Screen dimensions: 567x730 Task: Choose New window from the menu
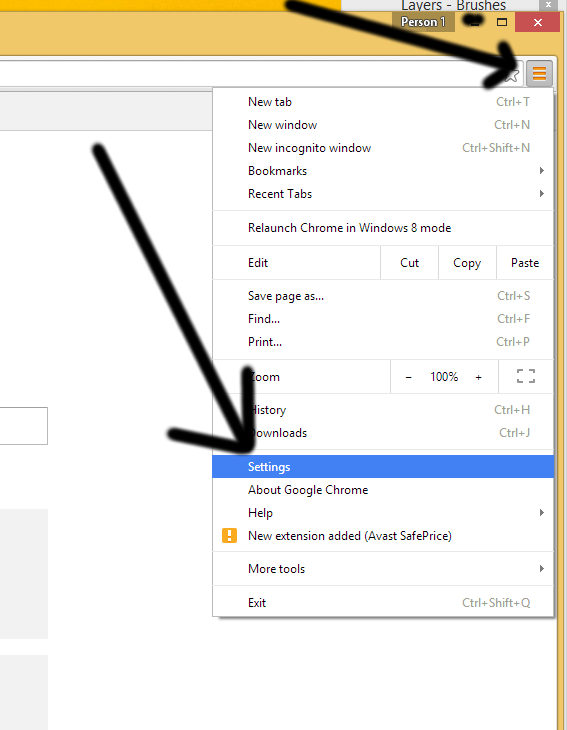tap(383, 125)
